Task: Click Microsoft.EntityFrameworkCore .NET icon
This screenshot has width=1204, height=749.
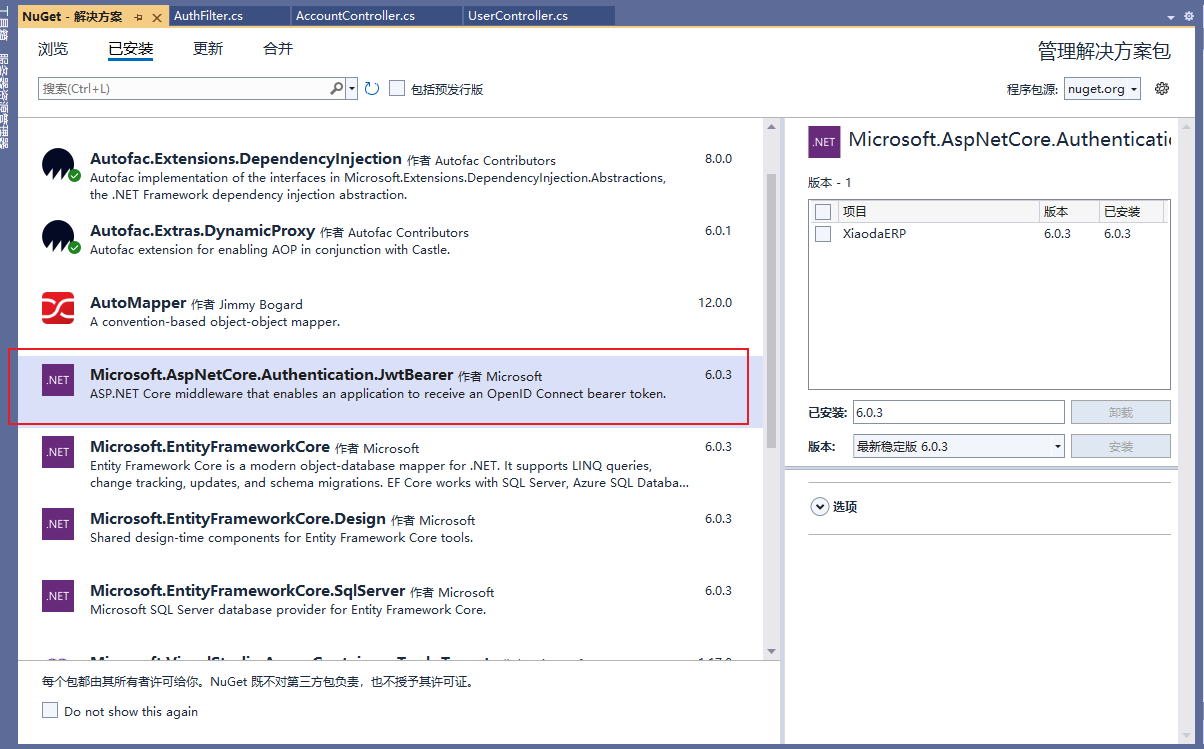Action: (58, 452)
